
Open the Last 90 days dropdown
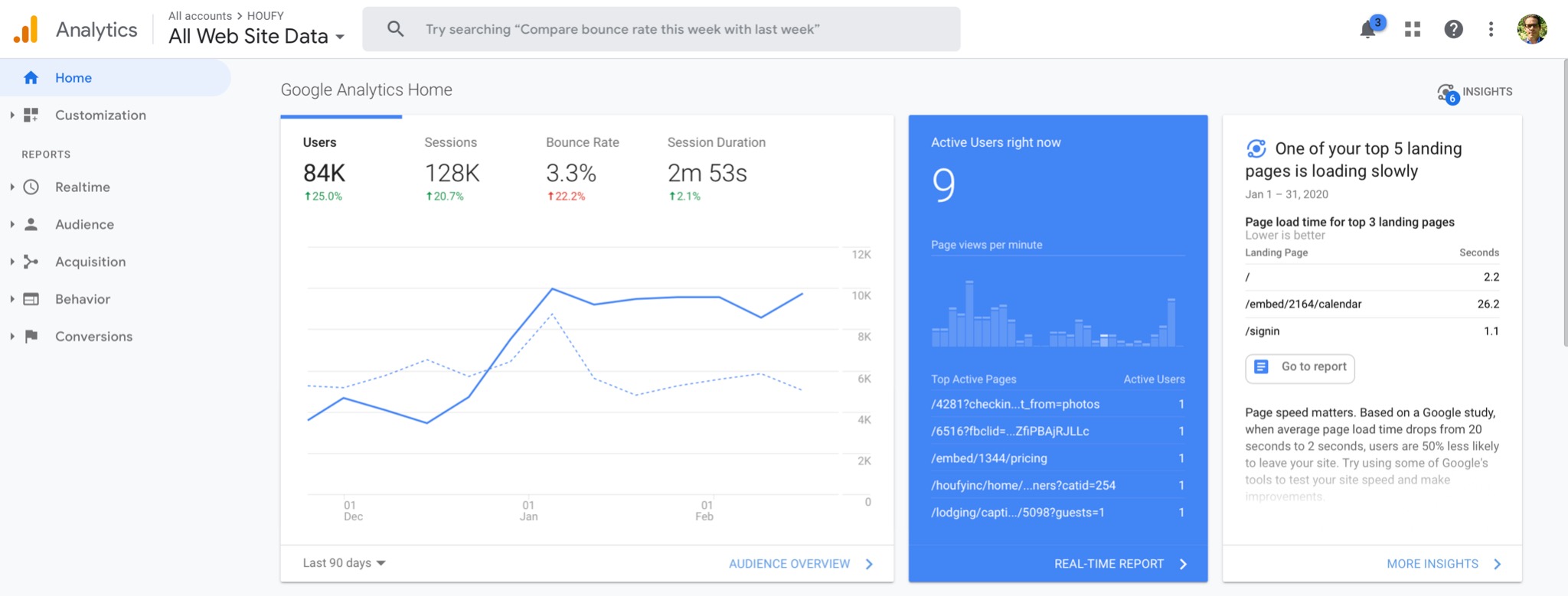tap(344, 563)
